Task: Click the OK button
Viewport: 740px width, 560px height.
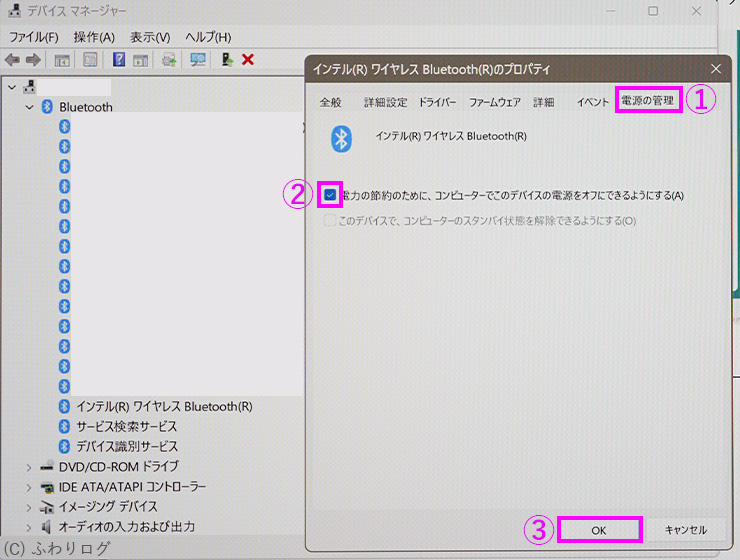Action: point(599,530)
